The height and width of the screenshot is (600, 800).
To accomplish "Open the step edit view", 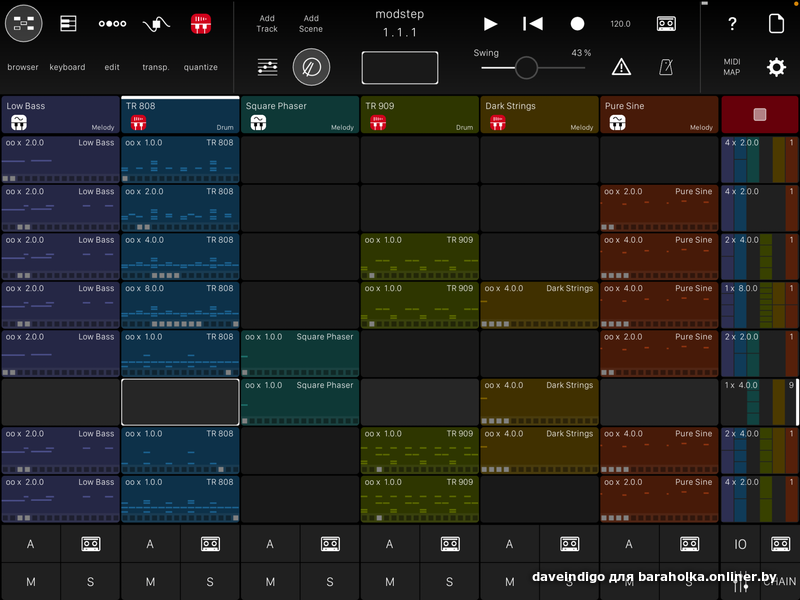I will (112, 24).
